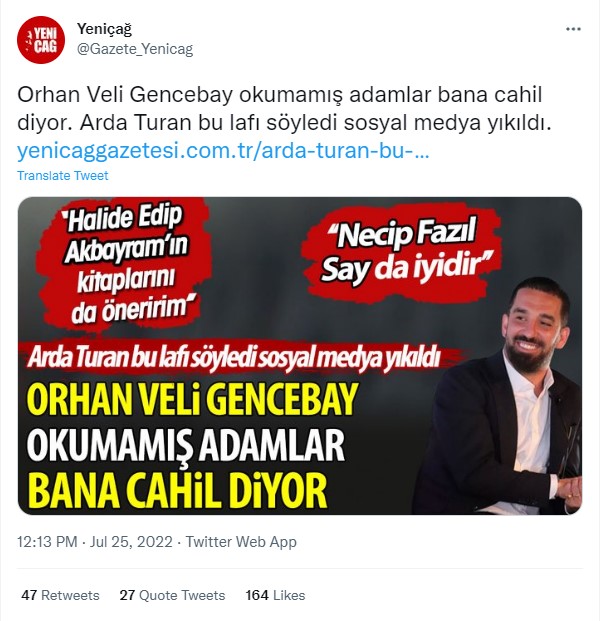Image resolution: width=601 pixels, height=621 pixels.
Task: Open the three-dot more options menu
Action: [573, 29]
